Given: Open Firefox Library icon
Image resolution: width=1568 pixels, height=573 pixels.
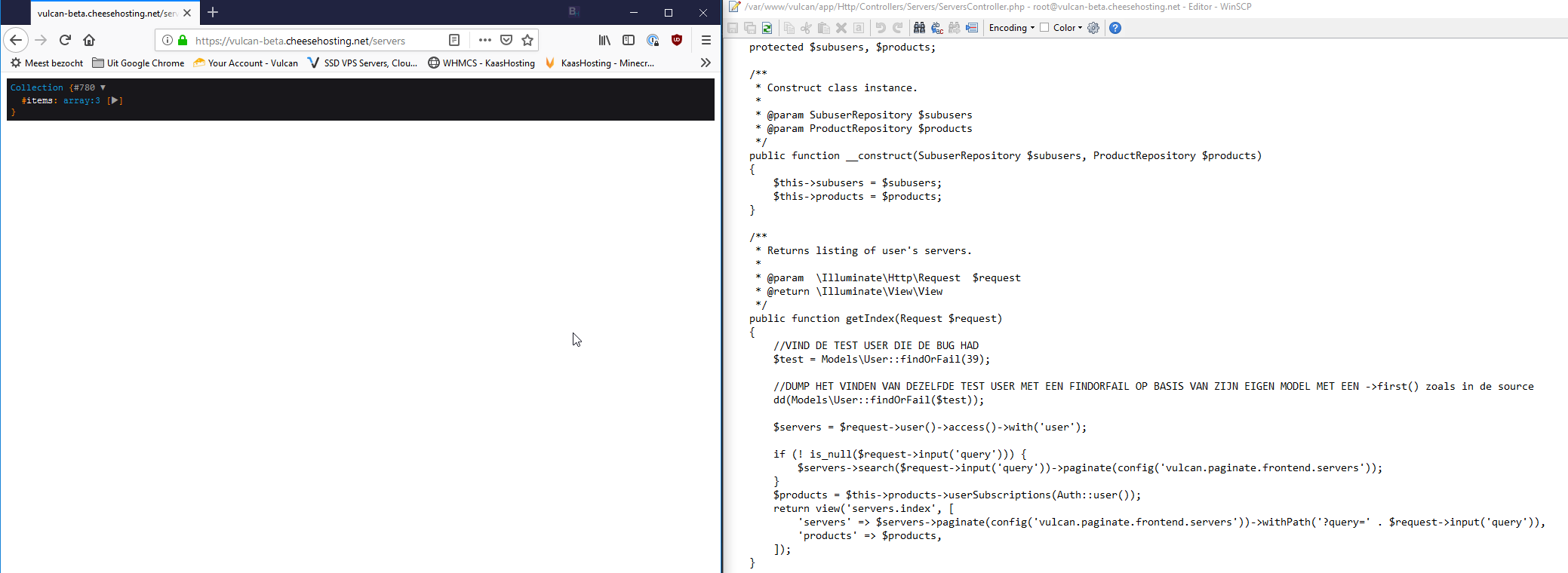Looking at the screenshot, I should point(604,40).
